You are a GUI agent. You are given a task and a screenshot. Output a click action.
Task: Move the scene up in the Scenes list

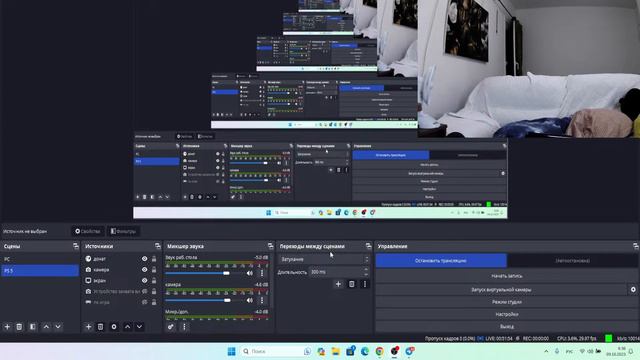(46, 327)
